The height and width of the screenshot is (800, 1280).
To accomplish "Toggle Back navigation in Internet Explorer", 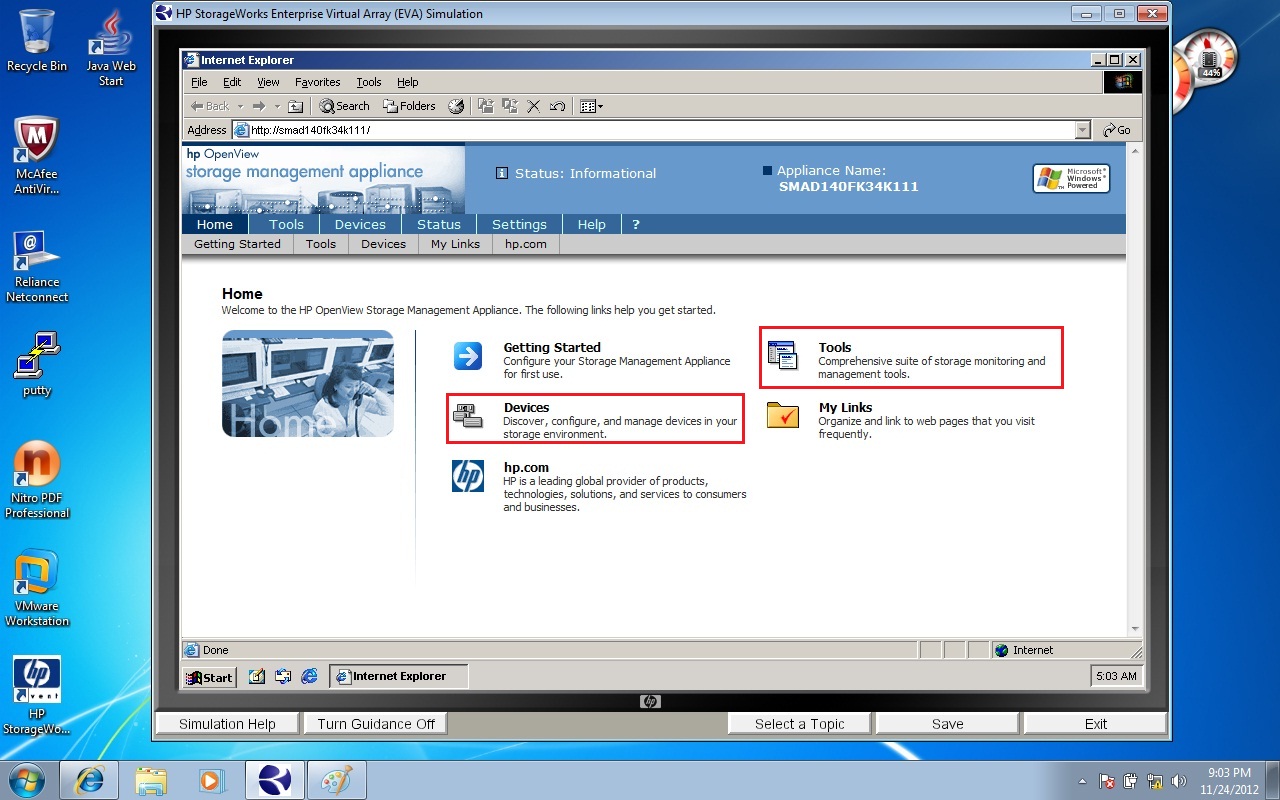I will click(x=210, y=106).
